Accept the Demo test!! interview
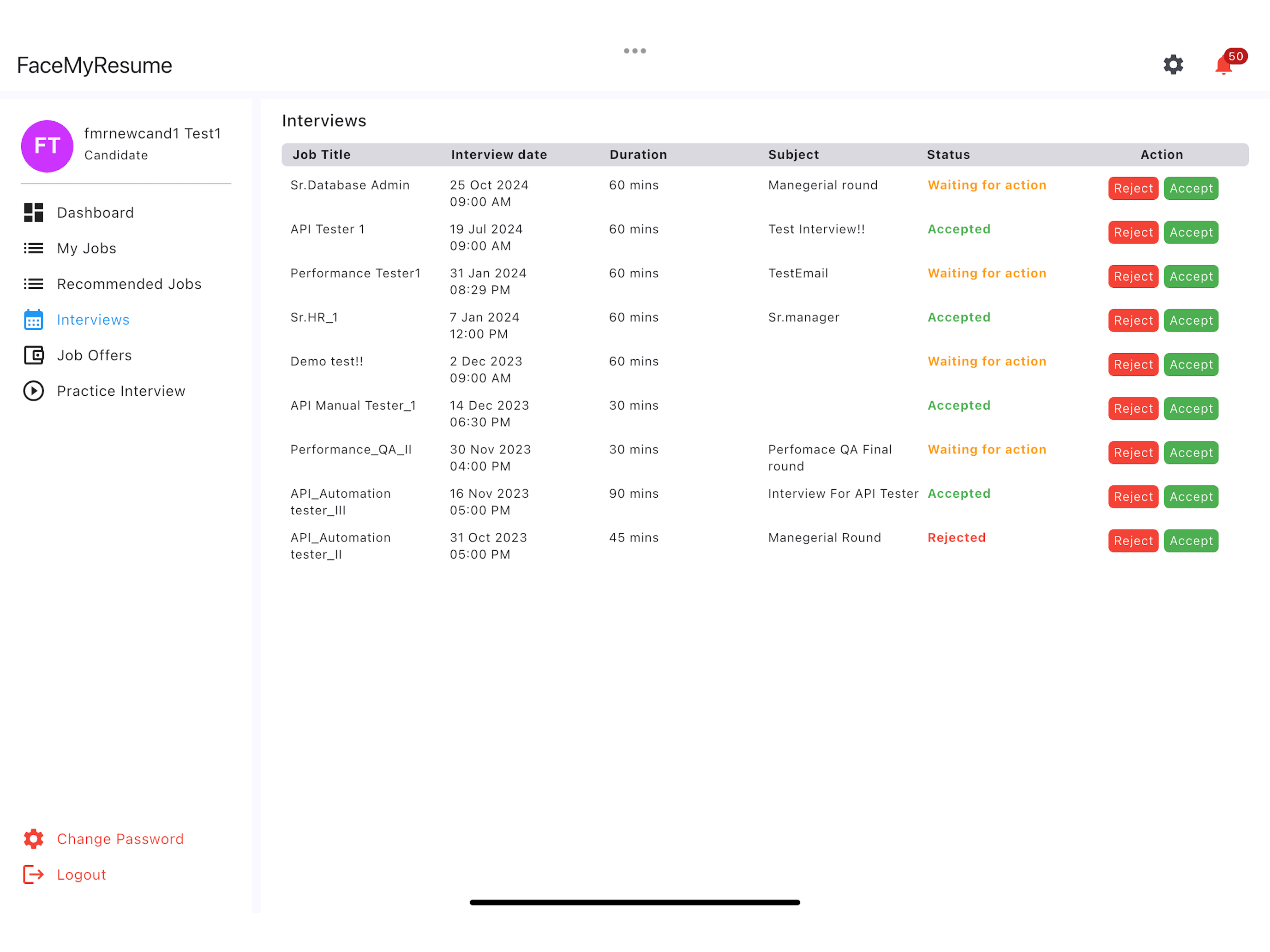Screen dimensions: 1270x952 click(1191, 364)
